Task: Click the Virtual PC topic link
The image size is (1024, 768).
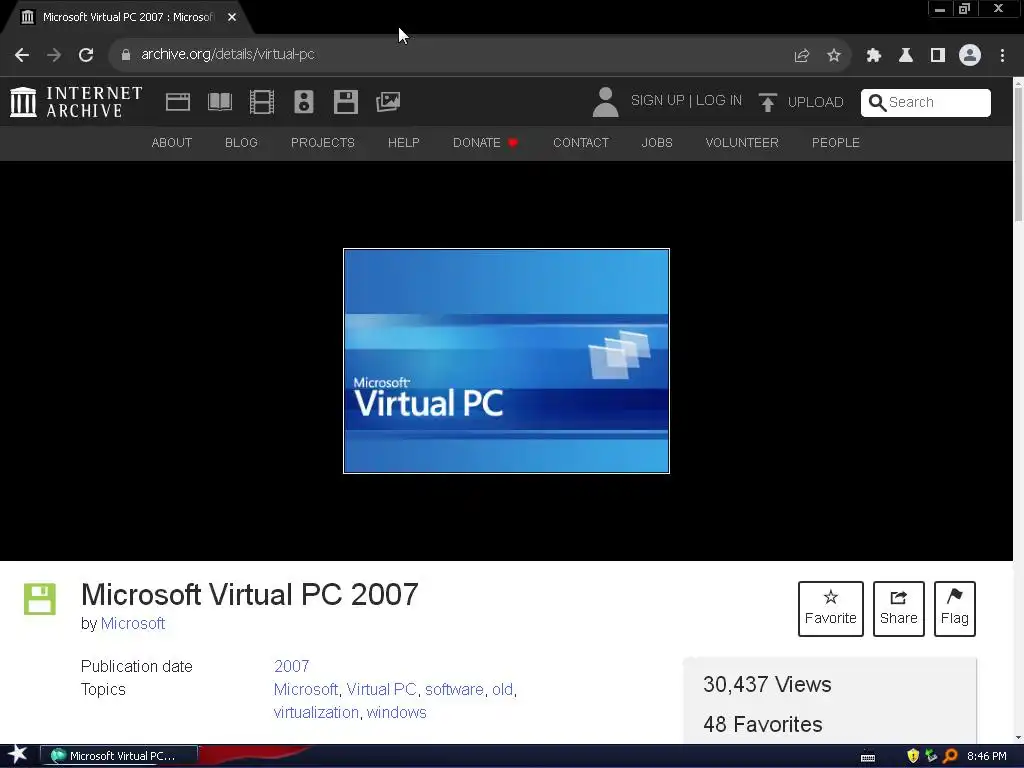Action: [x=381, y=690]
